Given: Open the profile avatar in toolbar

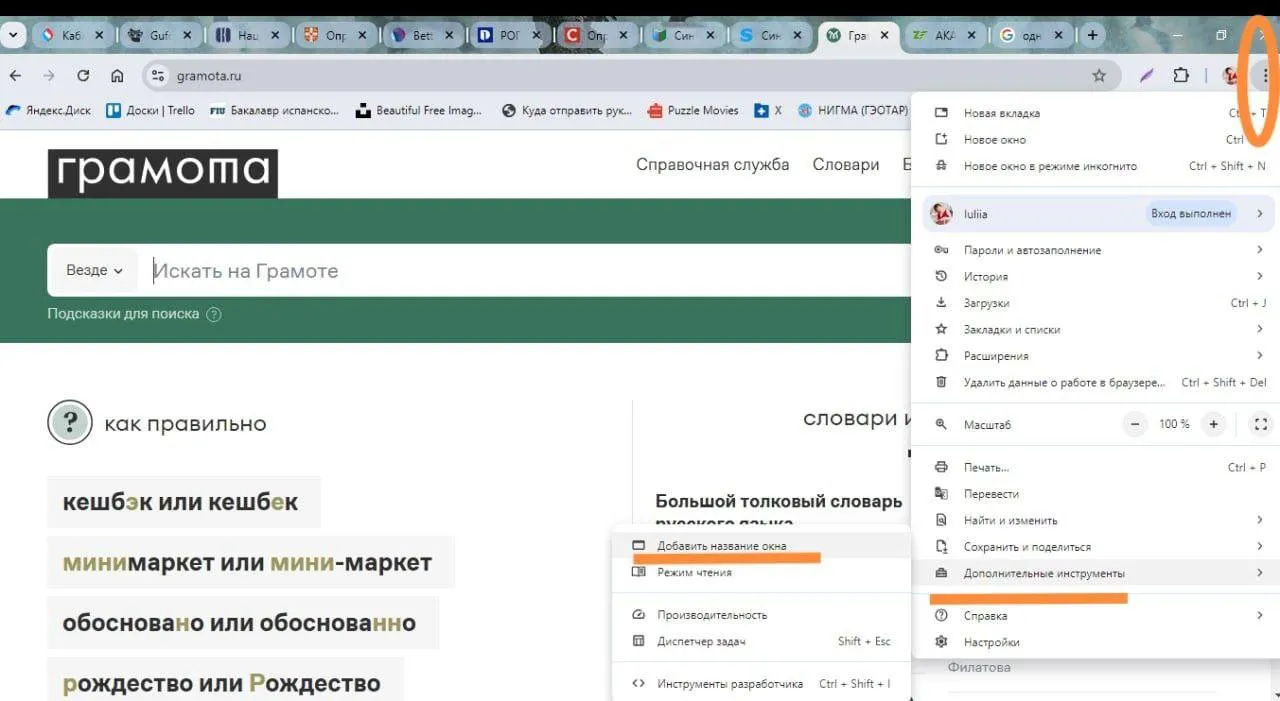Looking at the screenshot, I should tap(1231, 75).
